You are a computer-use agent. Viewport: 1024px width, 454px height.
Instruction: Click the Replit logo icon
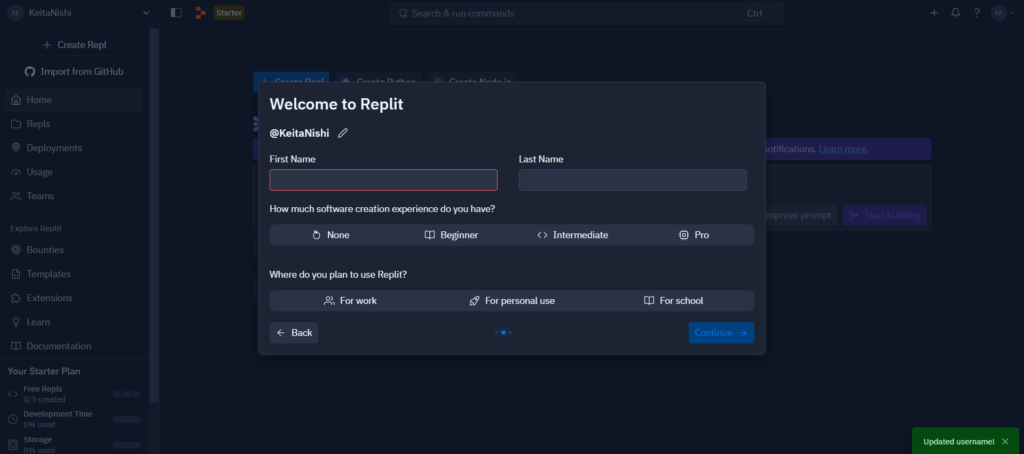coord(200,12)
